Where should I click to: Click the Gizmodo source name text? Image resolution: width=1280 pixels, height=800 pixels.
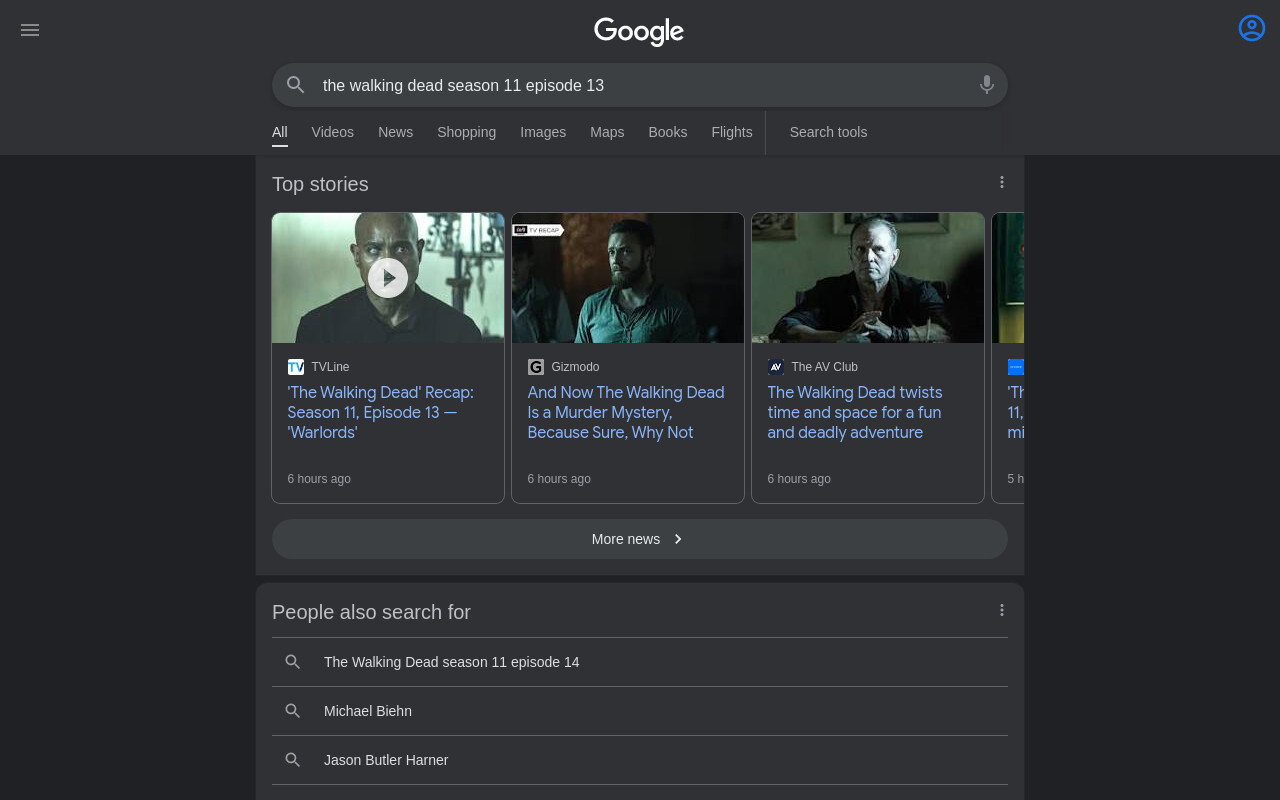(x=575, y=367)
